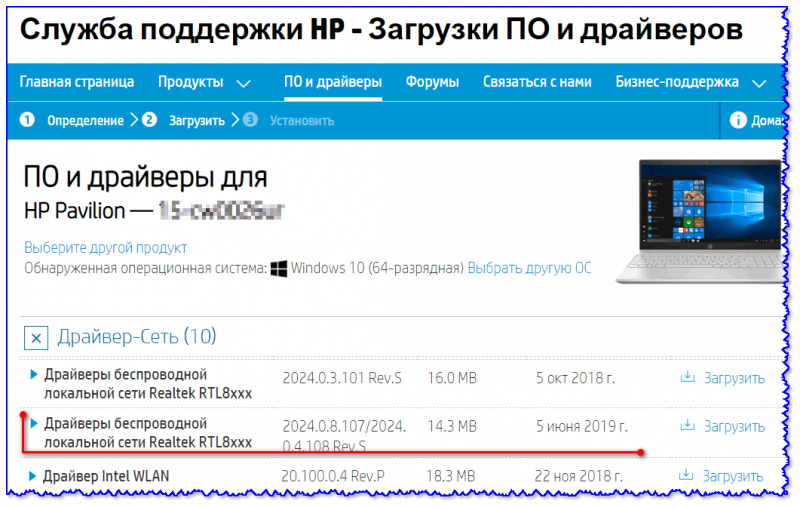Click the Драйвер-Сеть (10) heading
800x507 pixels.
click(137, 337)
